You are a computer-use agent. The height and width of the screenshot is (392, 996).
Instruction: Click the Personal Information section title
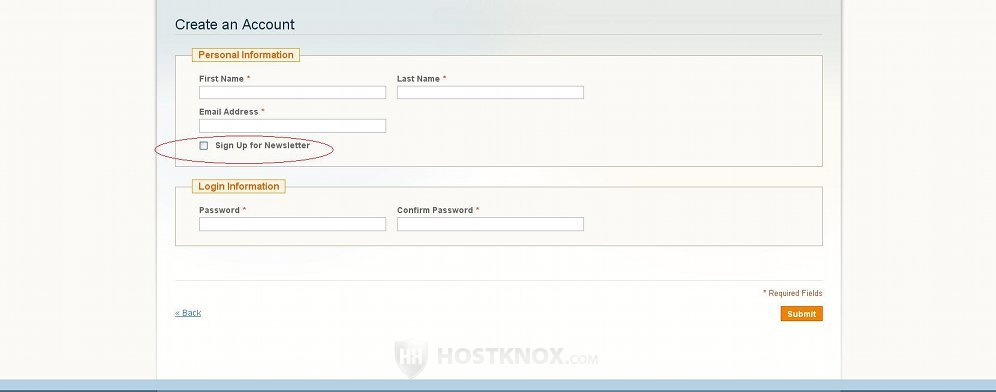(x=246, y=55)
